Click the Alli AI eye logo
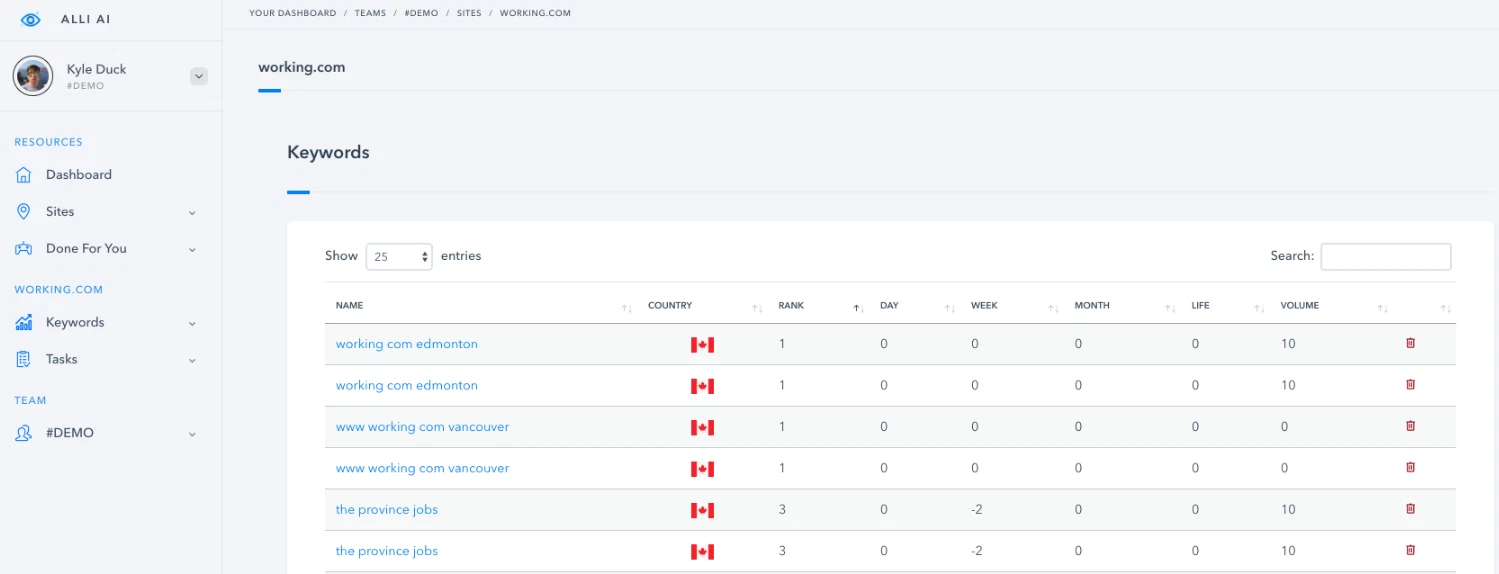The width and height of the screenshot is (1499, 574). click(x=31, y=20)
